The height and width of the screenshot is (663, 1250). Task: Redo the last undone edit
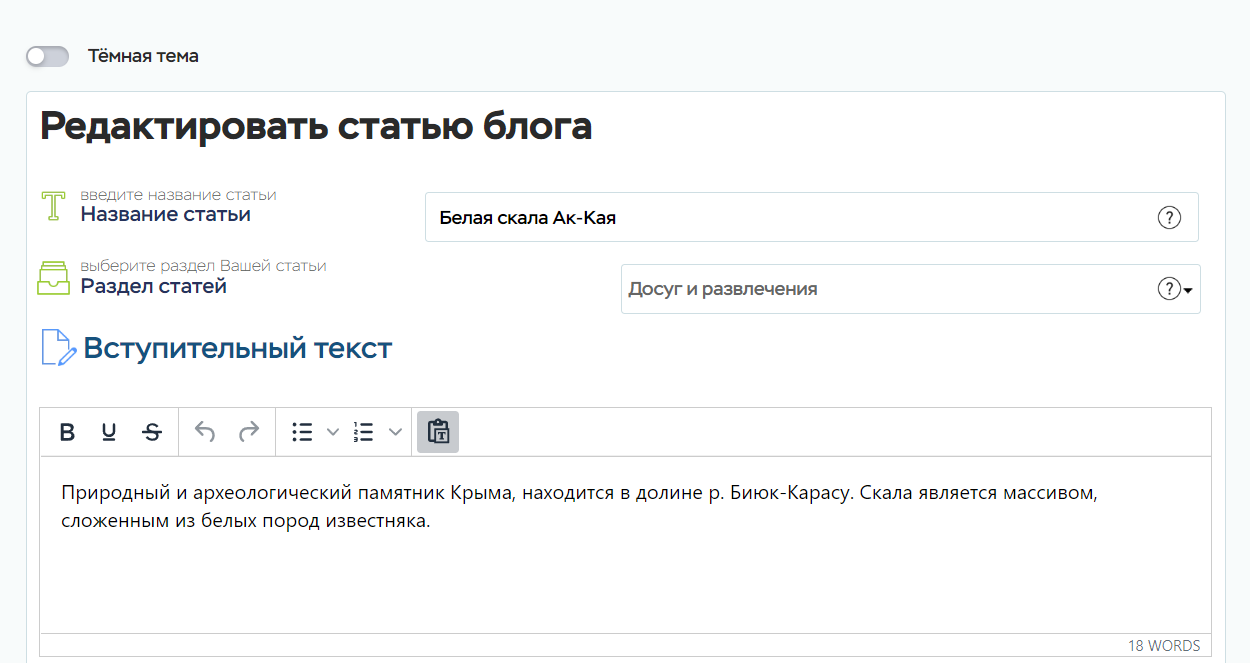point(248,432)
